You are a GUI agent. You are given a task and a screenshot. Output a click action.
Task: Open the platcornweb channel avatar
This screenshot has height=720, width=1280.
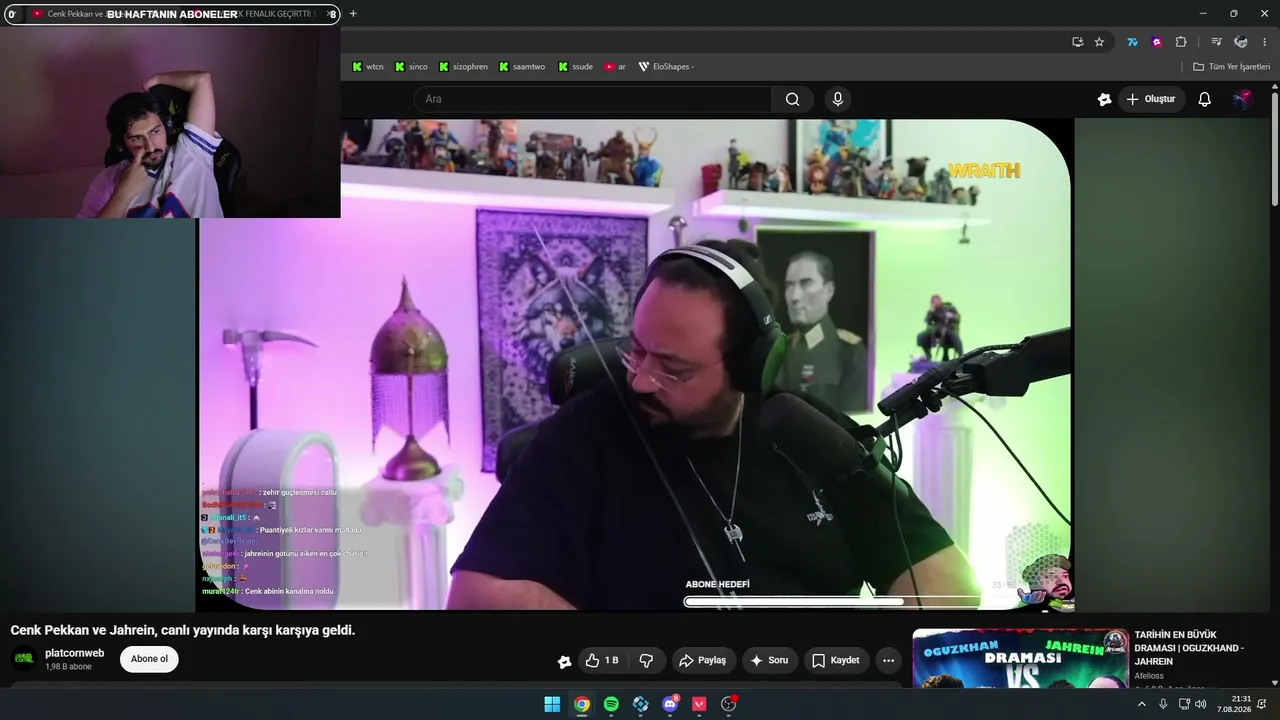click(x=23, y=659)
